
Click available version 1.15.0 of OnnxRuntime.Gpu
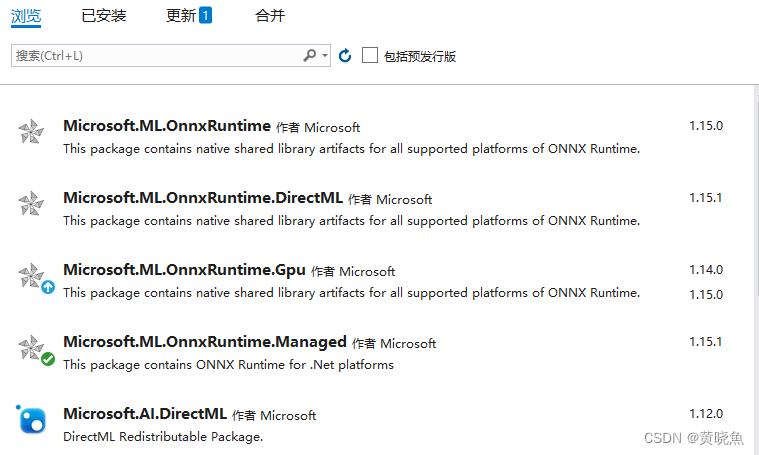coord(706,295)
